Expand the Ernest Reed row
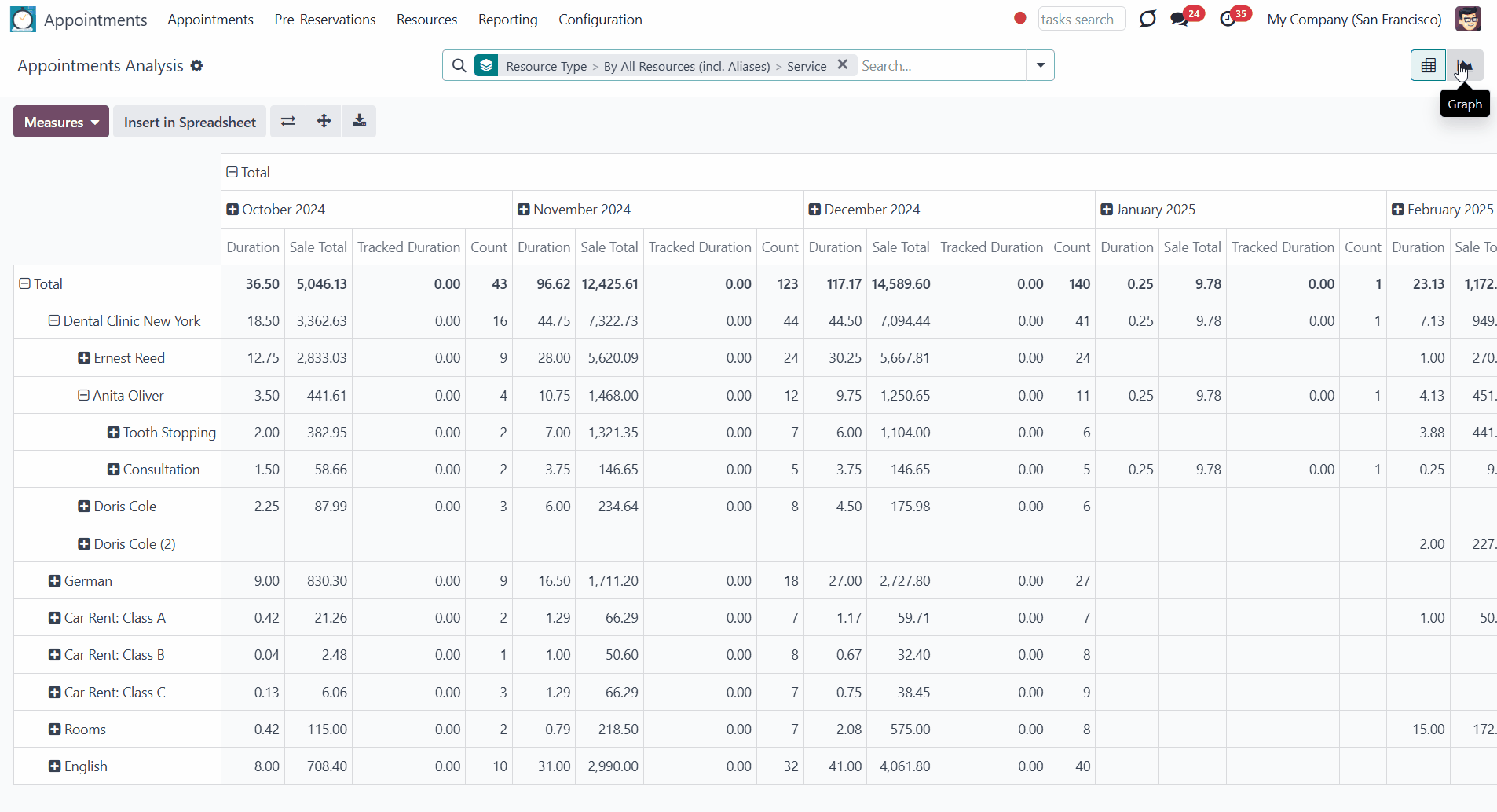 coord(84,358)
